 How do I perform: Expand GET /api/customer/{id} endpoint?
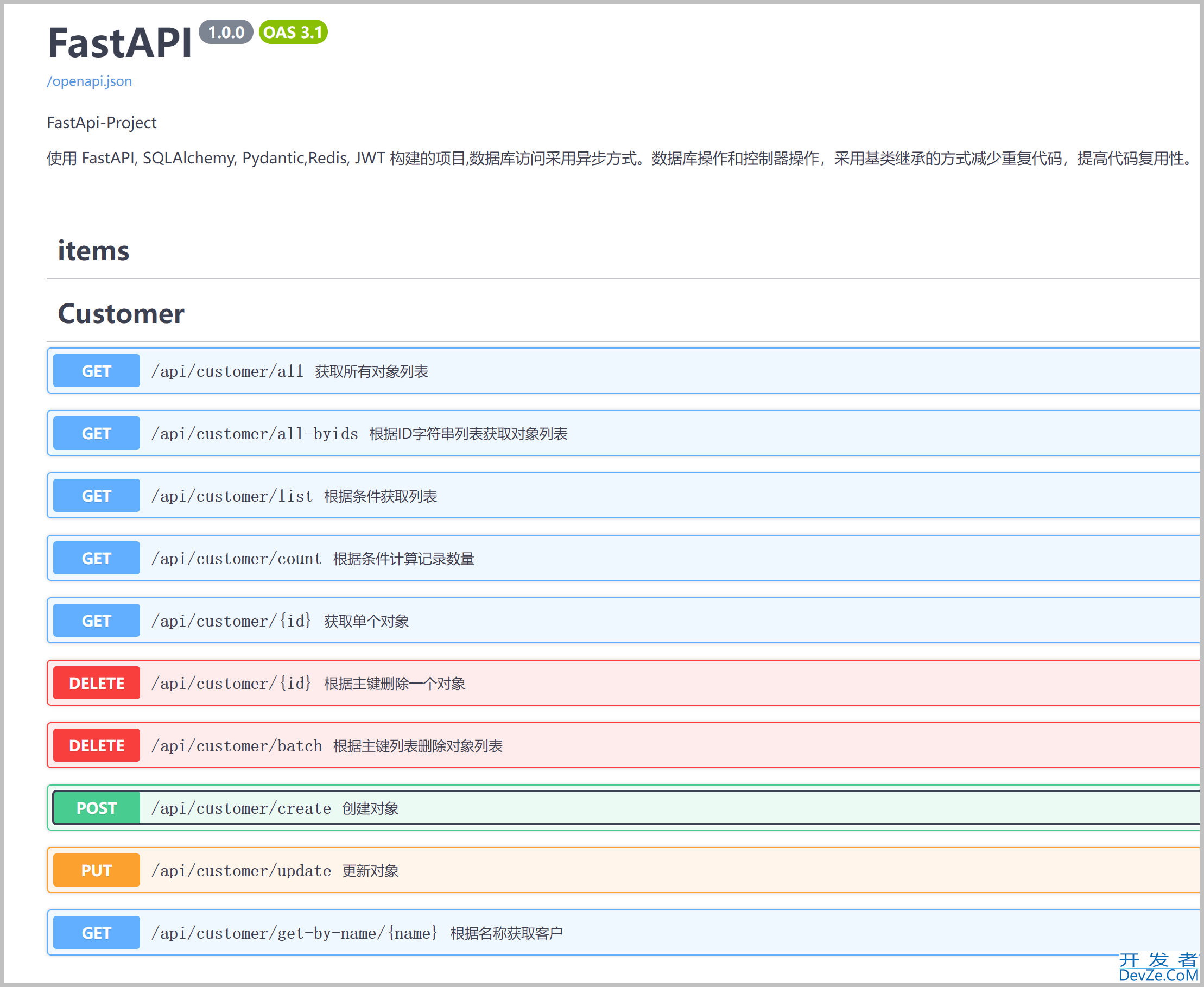click(x=231, y=621)
